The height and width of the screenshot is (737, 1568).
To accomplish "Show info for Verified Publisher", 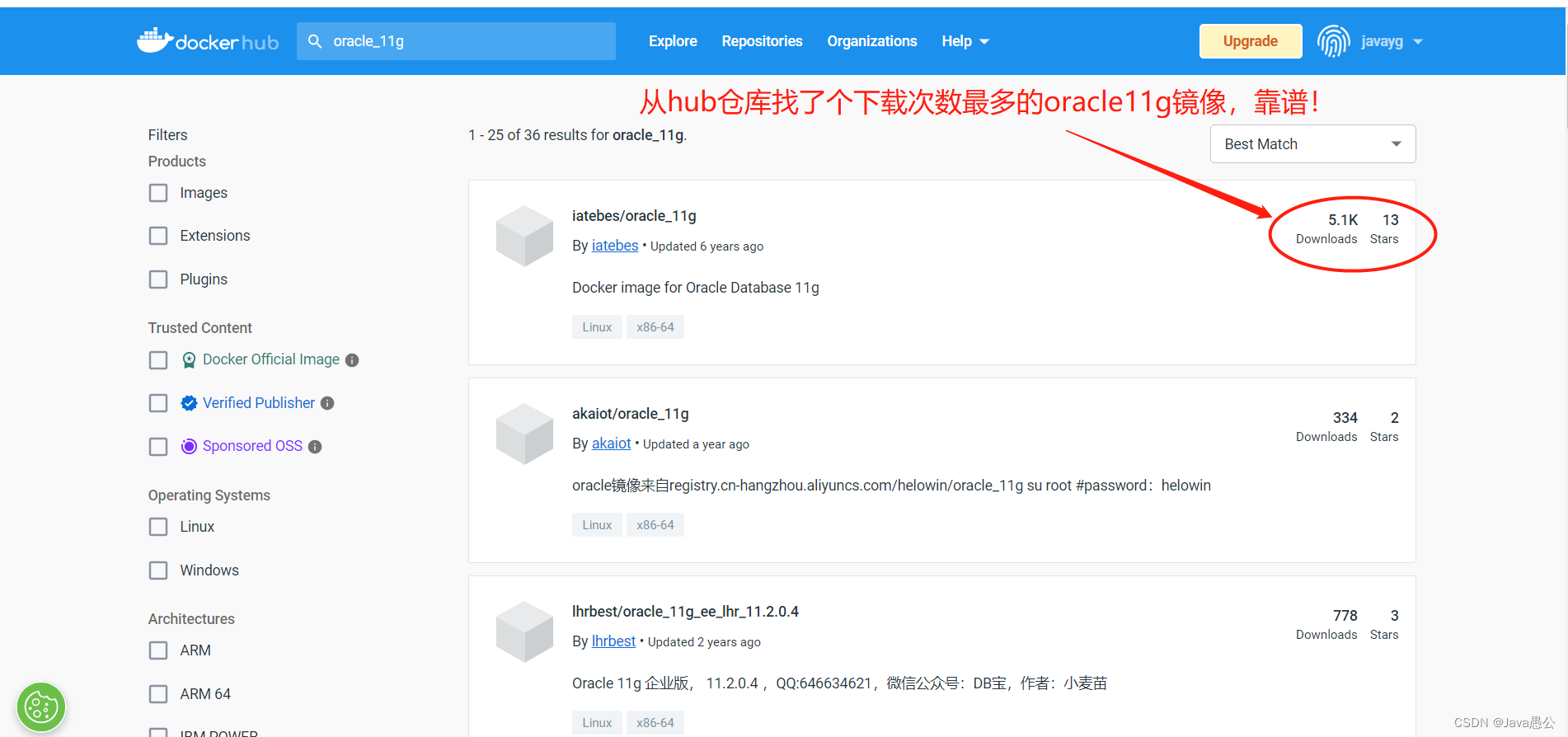I will (x=327, y=403).
